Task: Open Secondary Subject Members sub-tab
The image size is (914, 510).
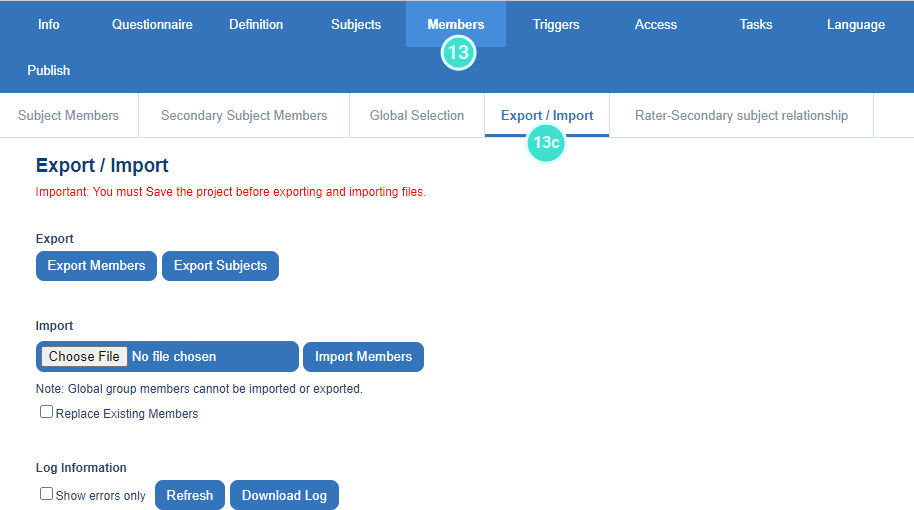Action: tap(244, 115)
